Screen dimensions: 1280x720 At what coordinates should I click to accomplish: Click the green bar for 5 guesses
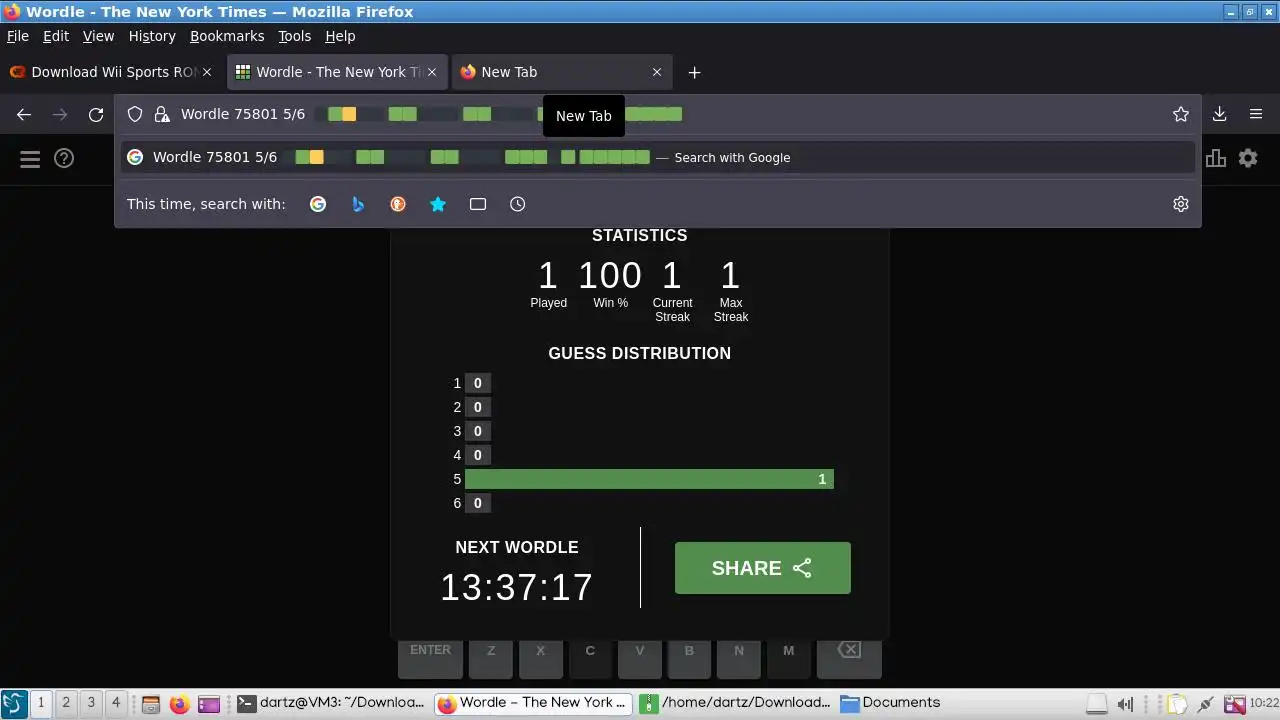pos(649,479)
